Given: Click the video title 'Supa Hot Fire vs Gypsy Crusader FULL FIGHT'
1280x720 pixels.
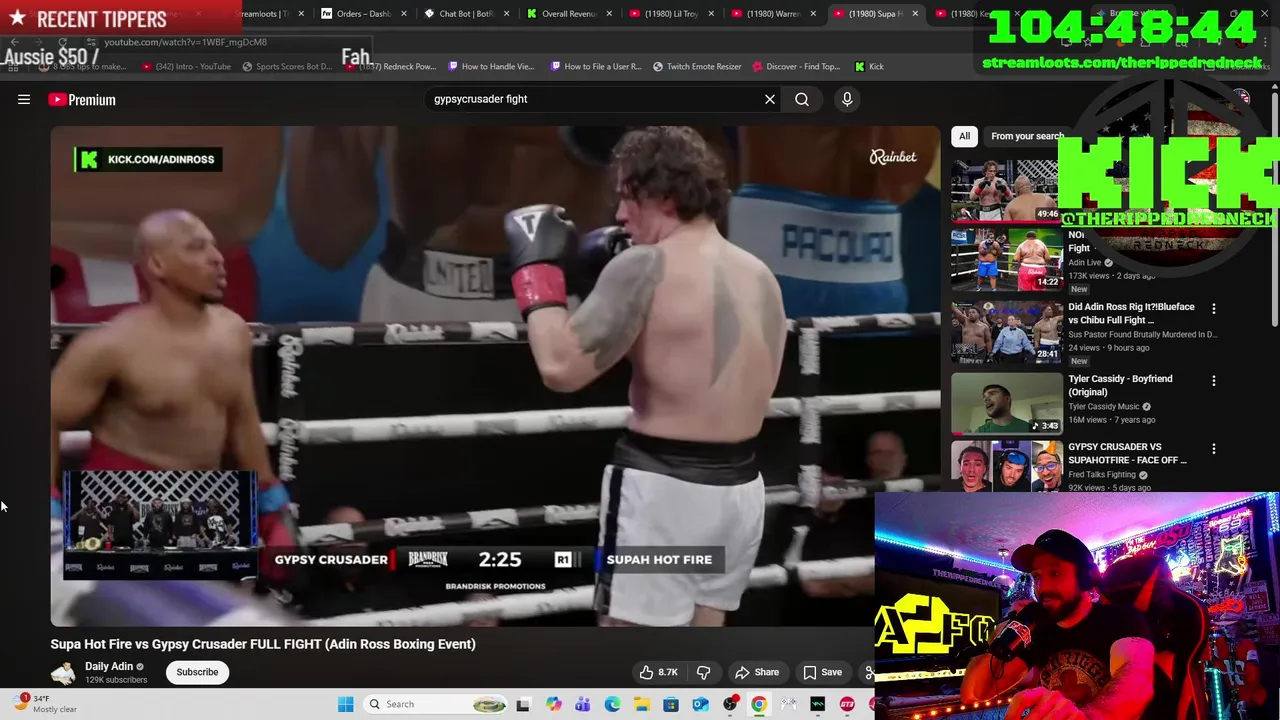Looking at the screenshot, I should pyautogui.click(x=263, y=644).
